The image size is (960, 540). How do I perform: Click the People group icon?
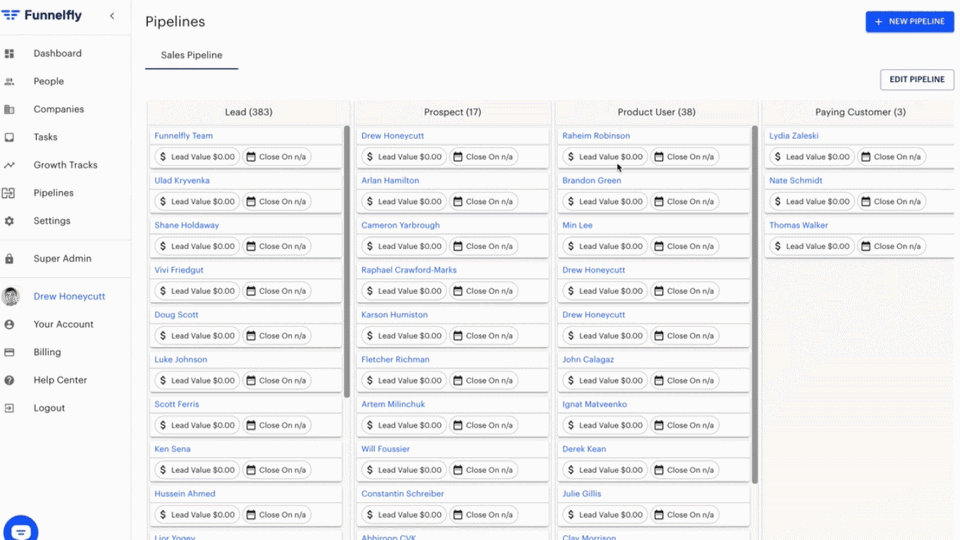coord(9,81)
